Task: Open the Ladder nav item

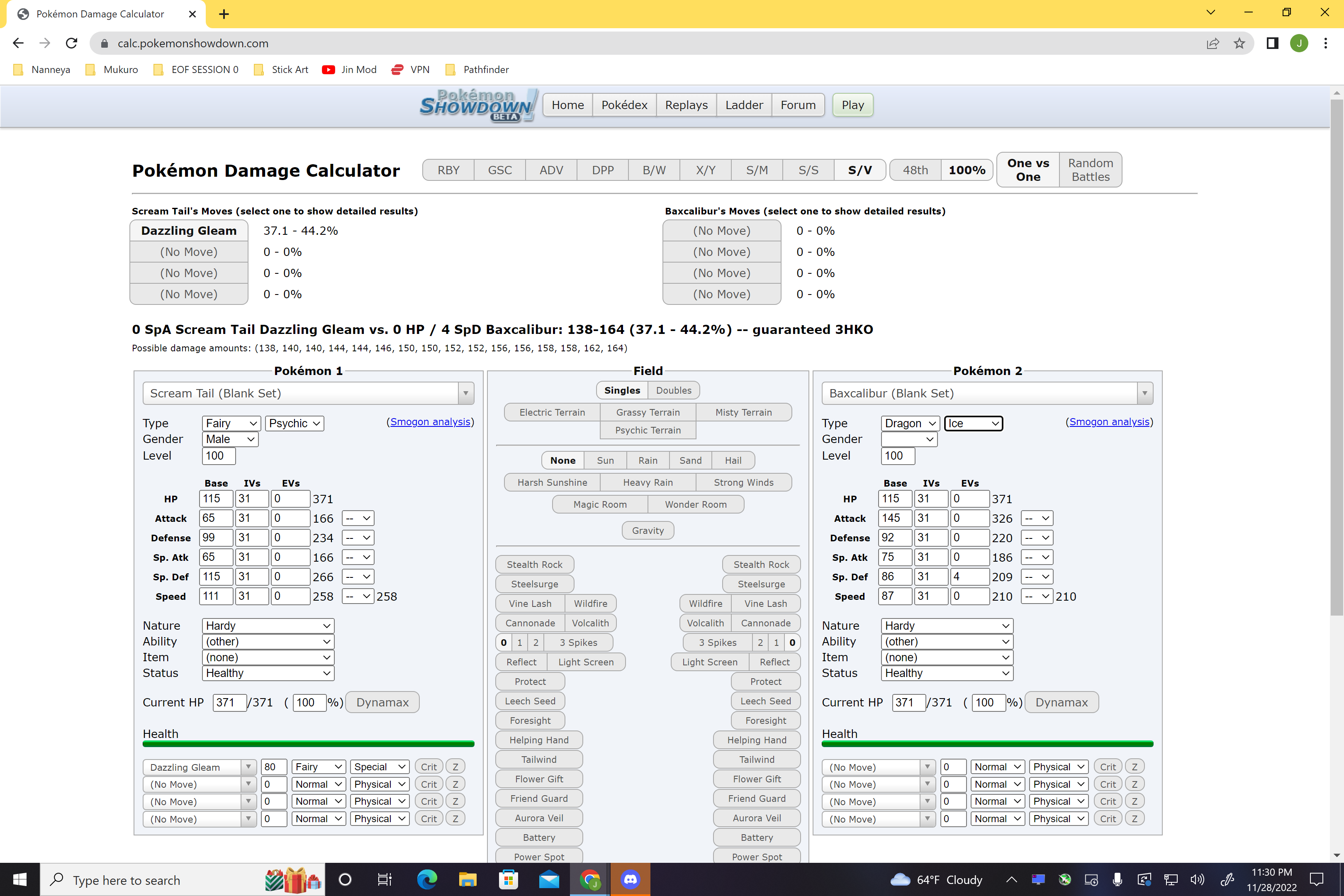Action: (x=744, y=105)
